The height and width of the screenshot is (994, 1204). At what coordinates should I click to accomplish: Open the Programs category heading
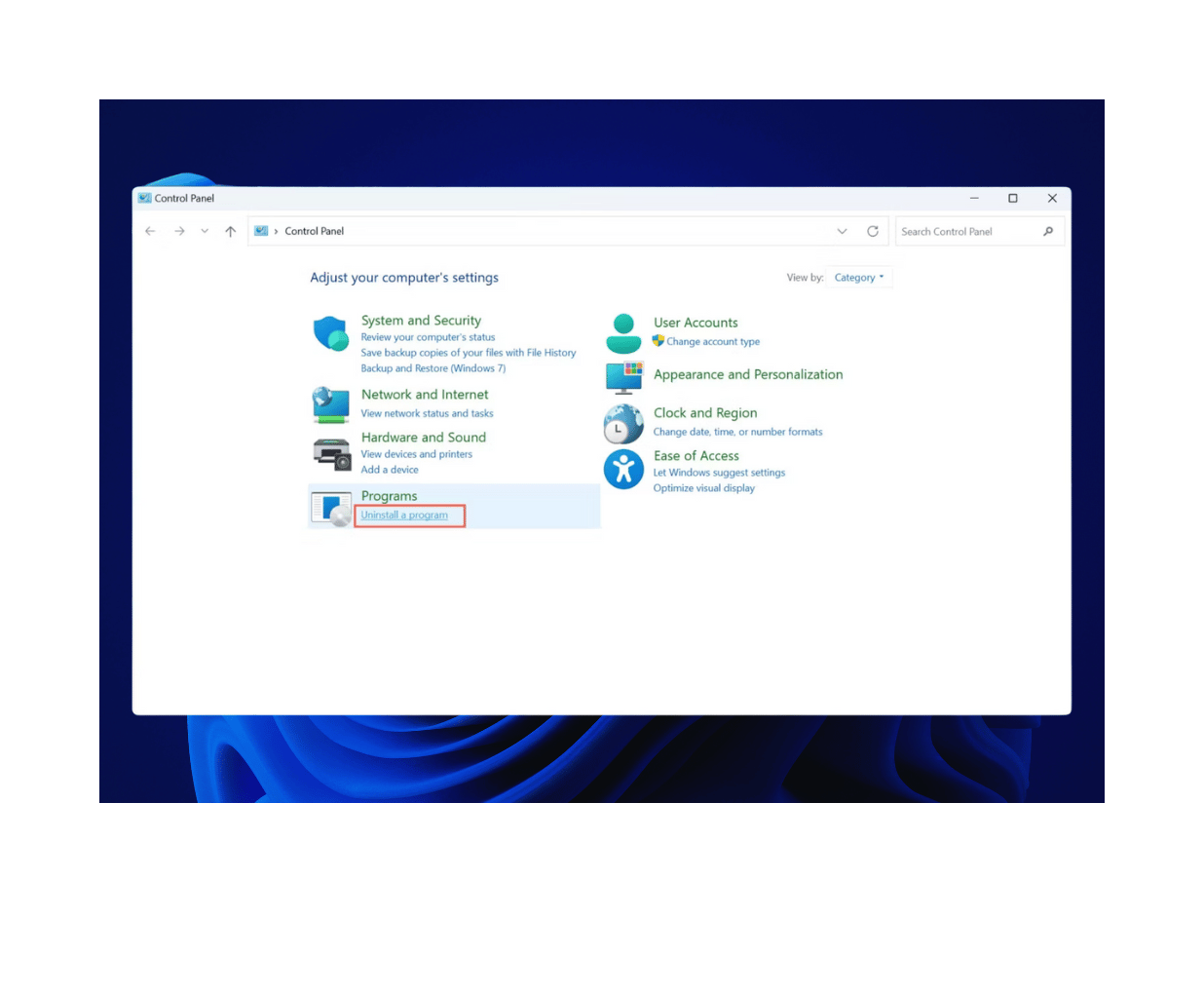coord(389,496)
